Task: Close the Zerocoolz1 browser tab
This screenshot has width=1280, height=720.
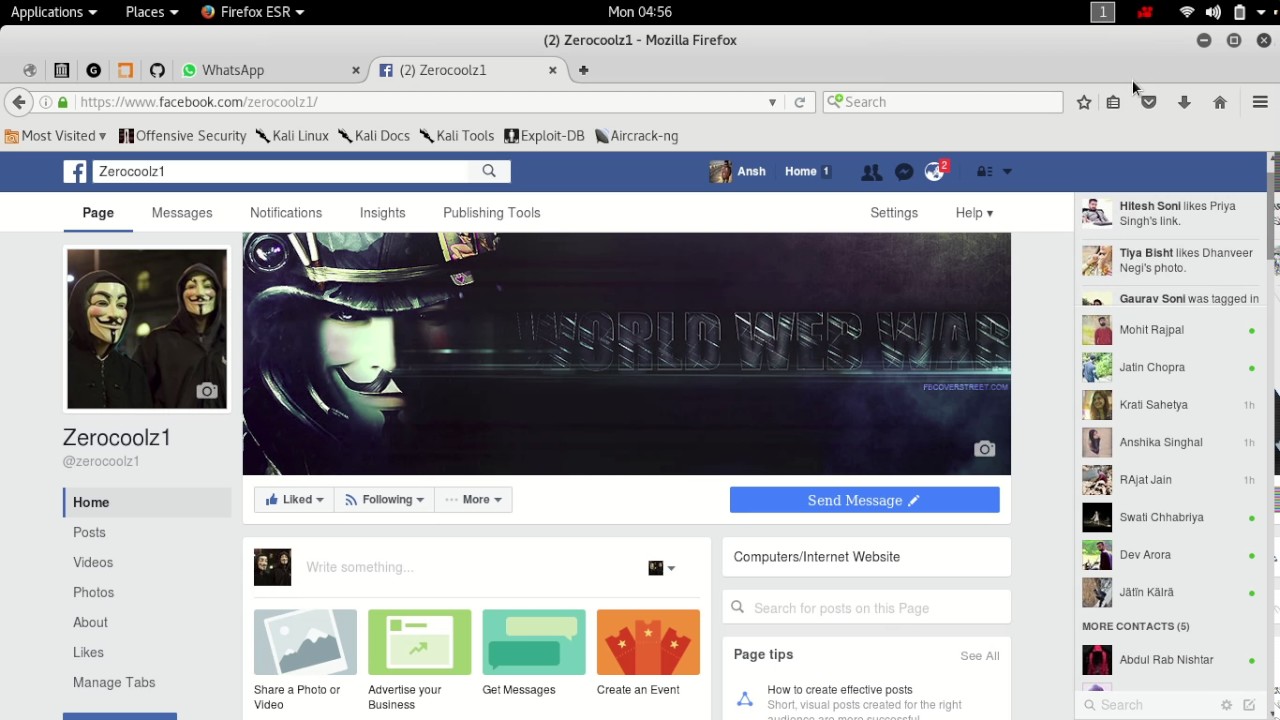Action: (552, 70)
